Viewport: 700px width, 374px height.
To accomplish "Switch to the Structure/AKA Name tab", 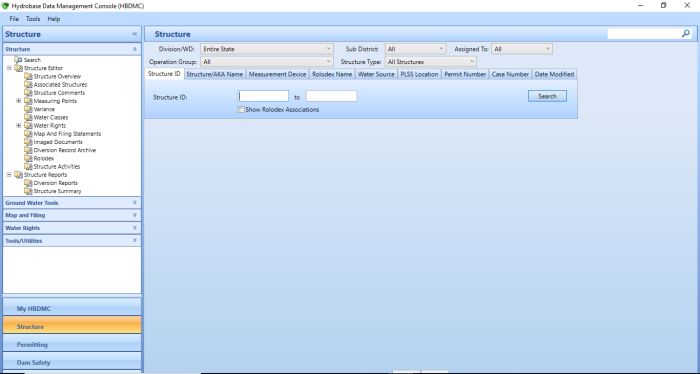I will (215, 75).
